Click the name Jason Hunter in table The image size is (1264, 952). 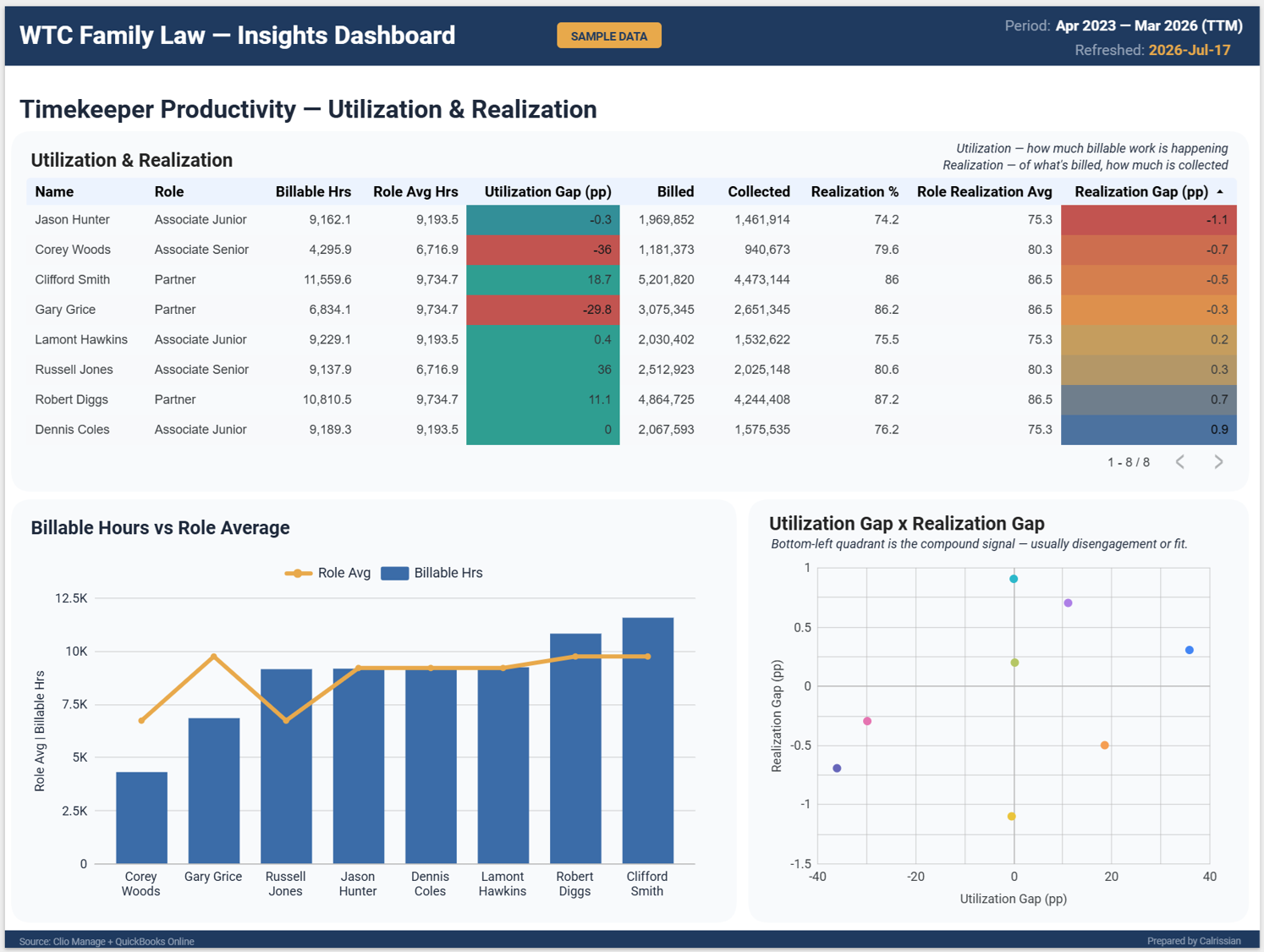[x=72, y=220]
